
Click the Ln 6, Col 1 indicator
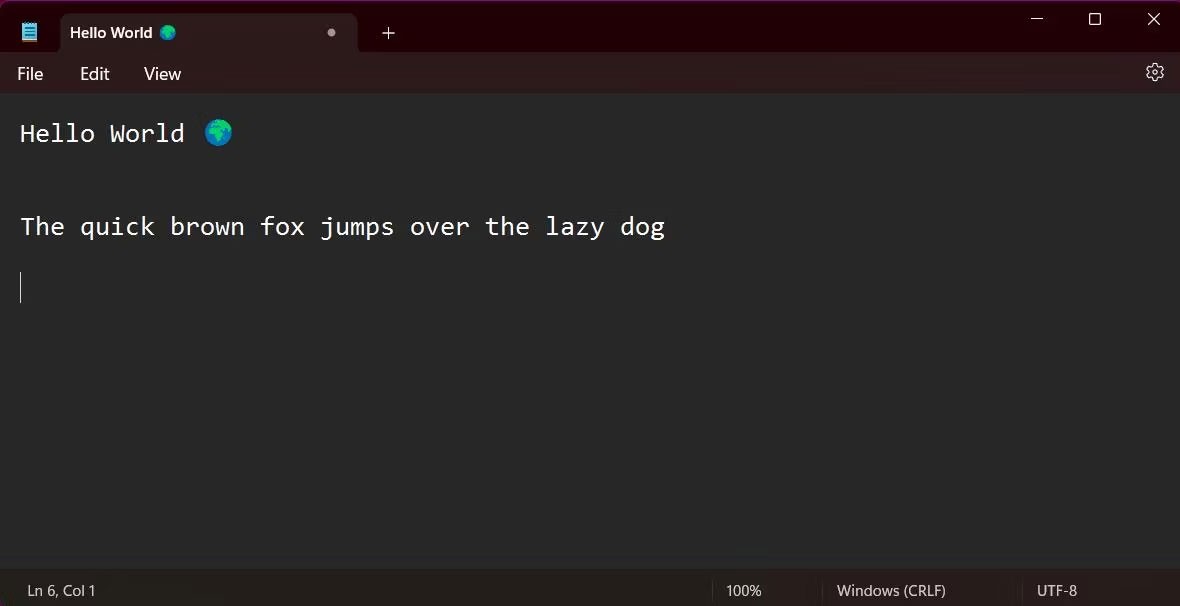coord(61,591)
